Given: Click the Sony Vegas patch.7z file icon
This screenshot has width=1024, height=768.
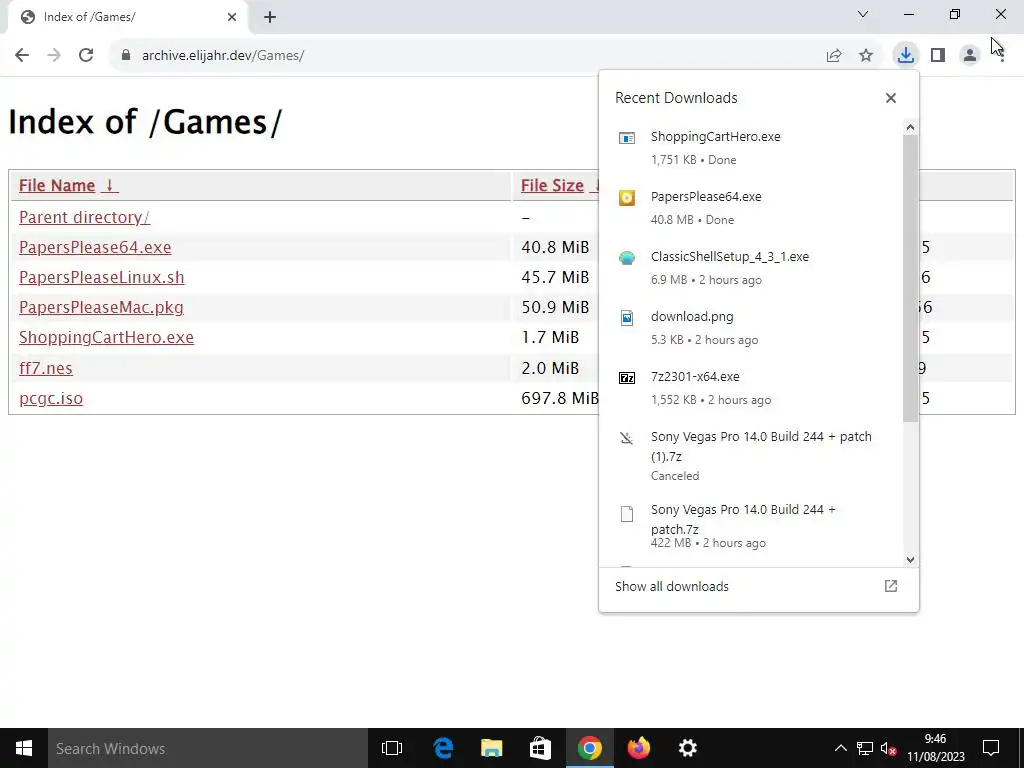Looking at the screenshot, I should [x=627, y=514].
